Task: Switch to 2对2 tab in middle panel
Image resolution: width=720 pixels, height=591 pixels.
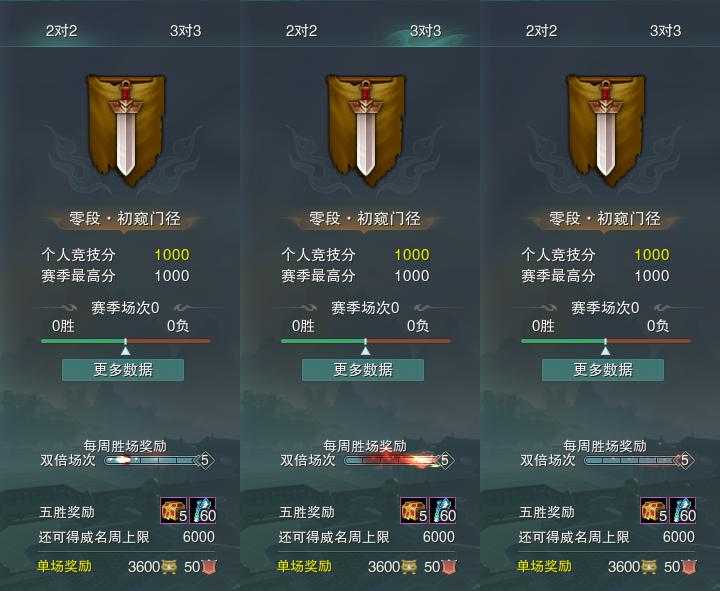Action: [302, 31]
